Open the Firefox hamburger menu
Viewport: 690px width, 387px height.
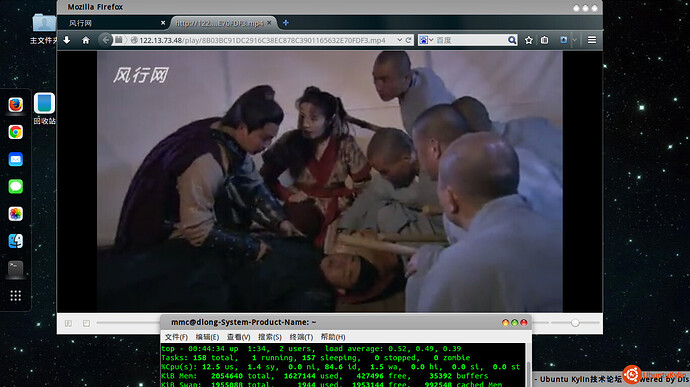click(592, 40)
